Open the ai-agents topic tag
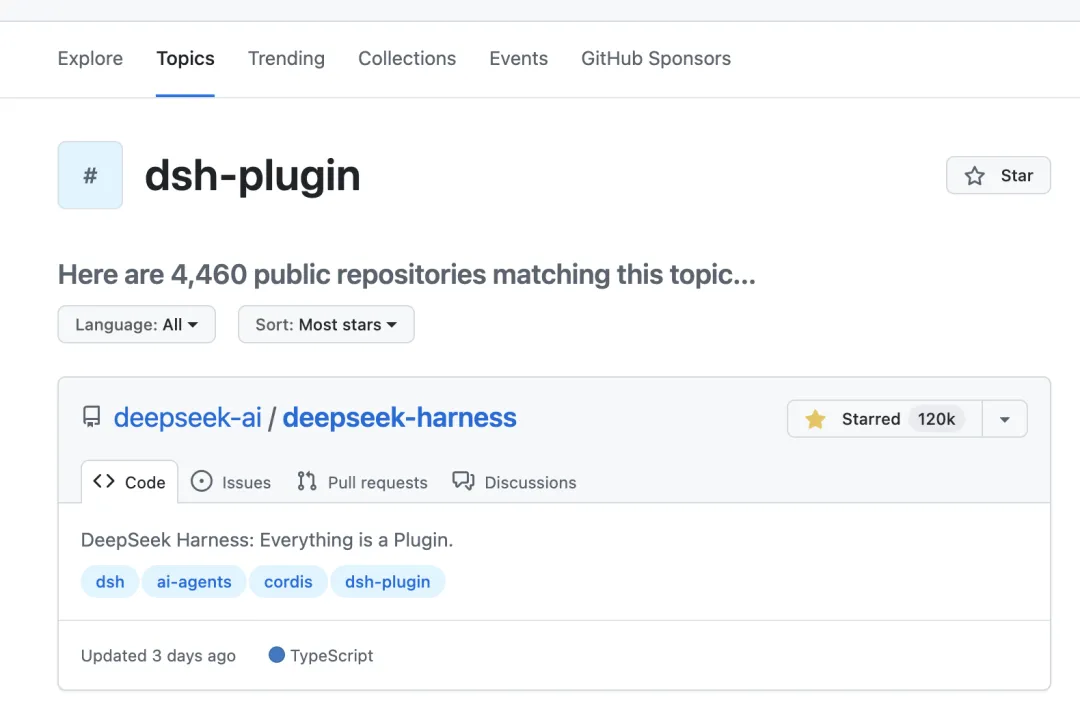The width and height of the screenshot is (1080, 710). tap(194, 582)
